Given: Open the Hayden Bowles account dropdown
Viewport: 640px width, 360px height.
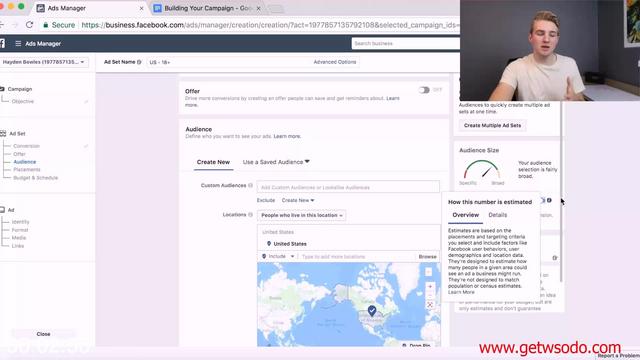Looking at the screenshot, I should tap(43, 62).
